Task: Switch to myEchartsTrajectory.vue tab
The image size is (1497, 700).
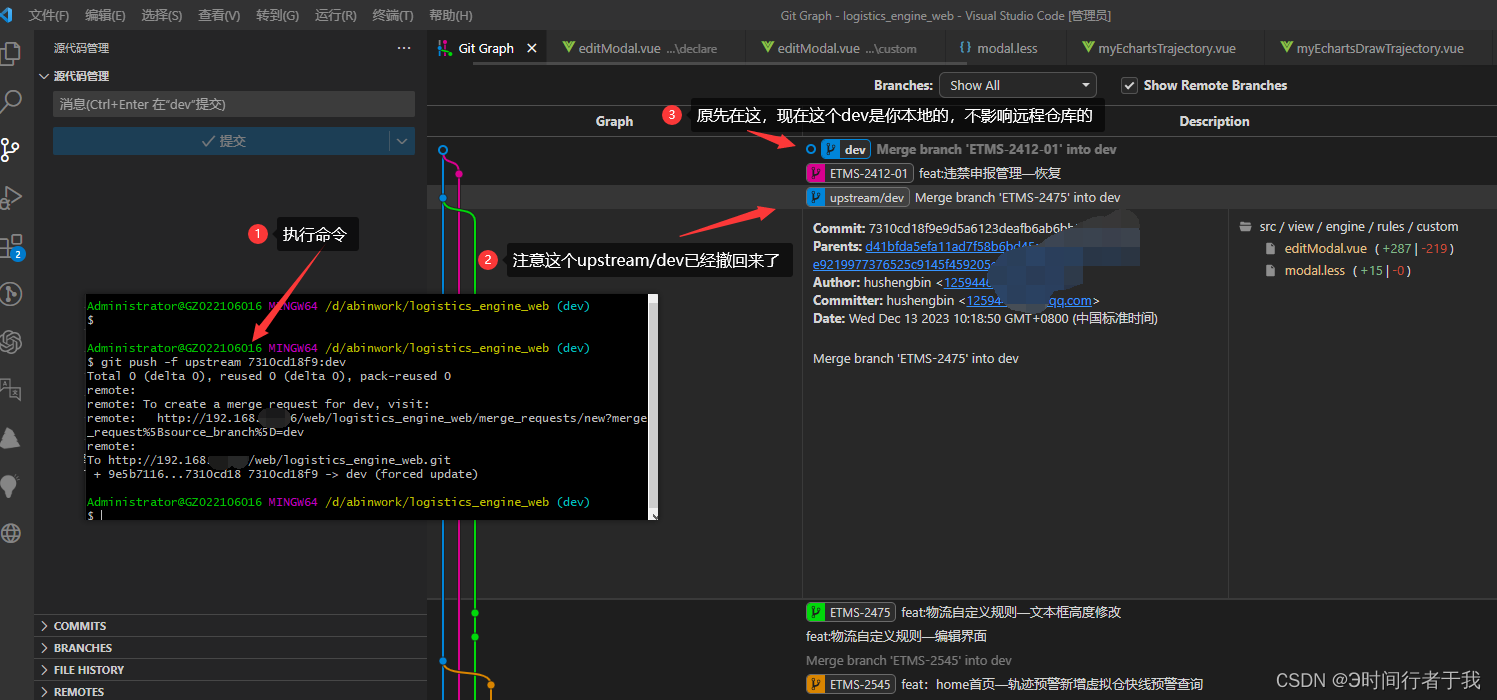Action: tap(1165, 48)
